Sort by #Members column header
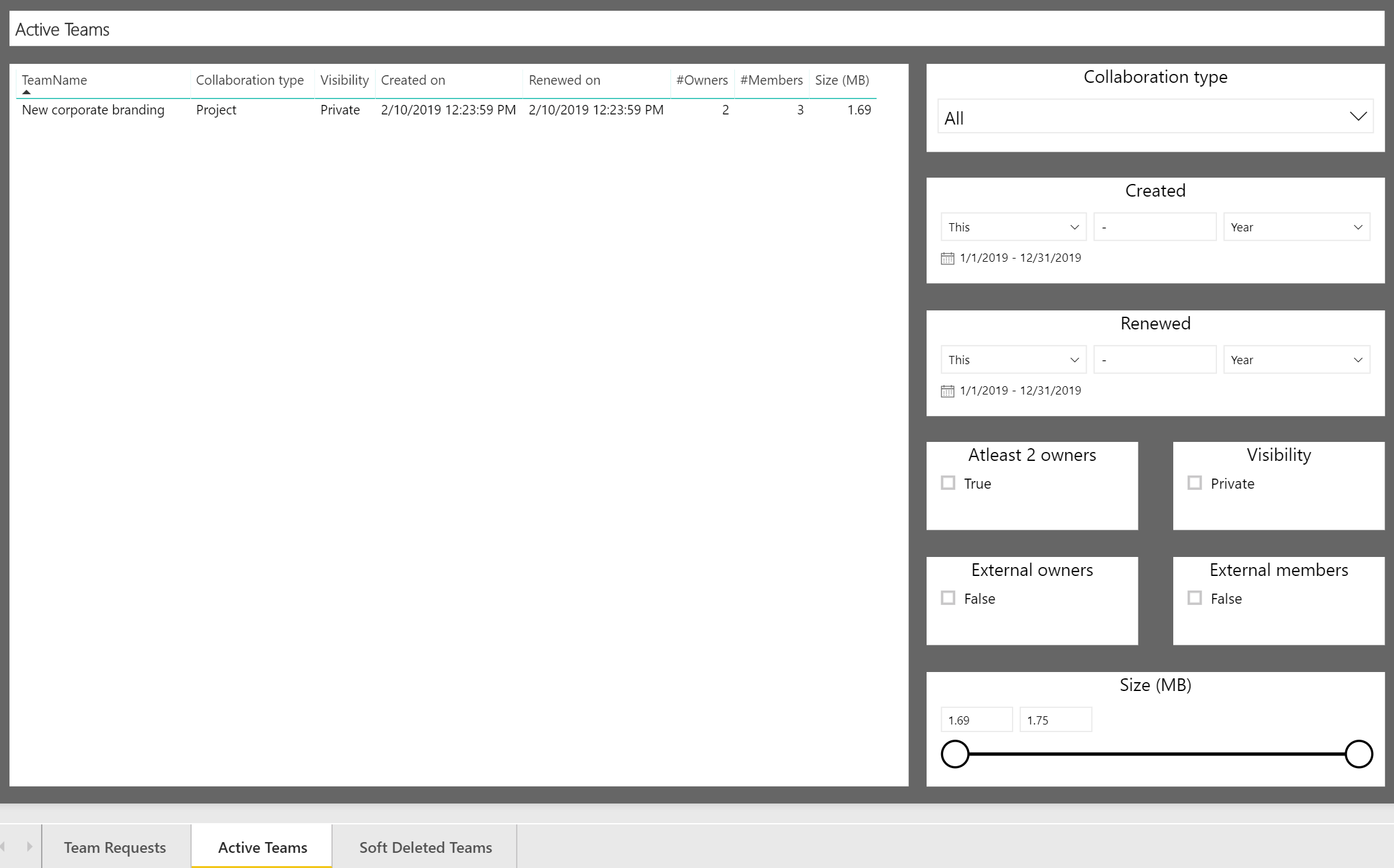This screenshot has height=868, width=1394. point(771,80)
